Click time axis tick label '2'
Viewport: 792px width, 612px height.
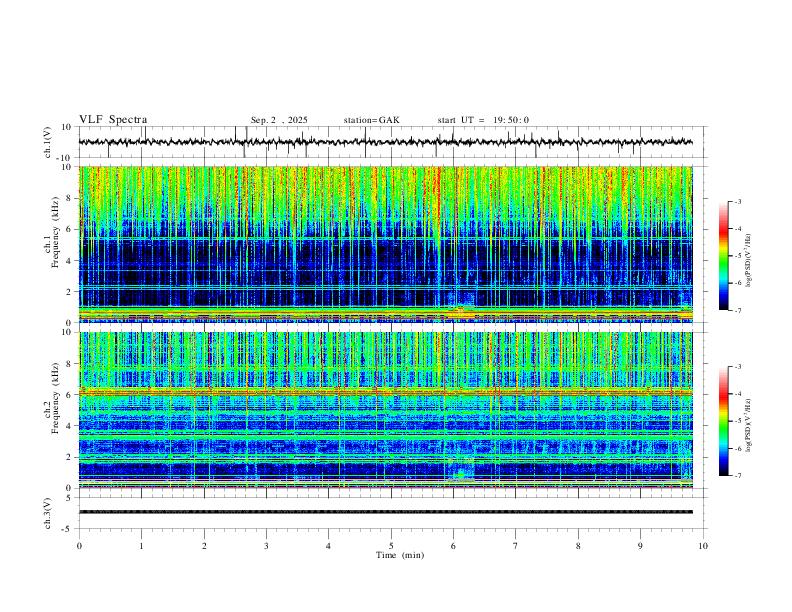pyautogui.click(x=204, y=546)
